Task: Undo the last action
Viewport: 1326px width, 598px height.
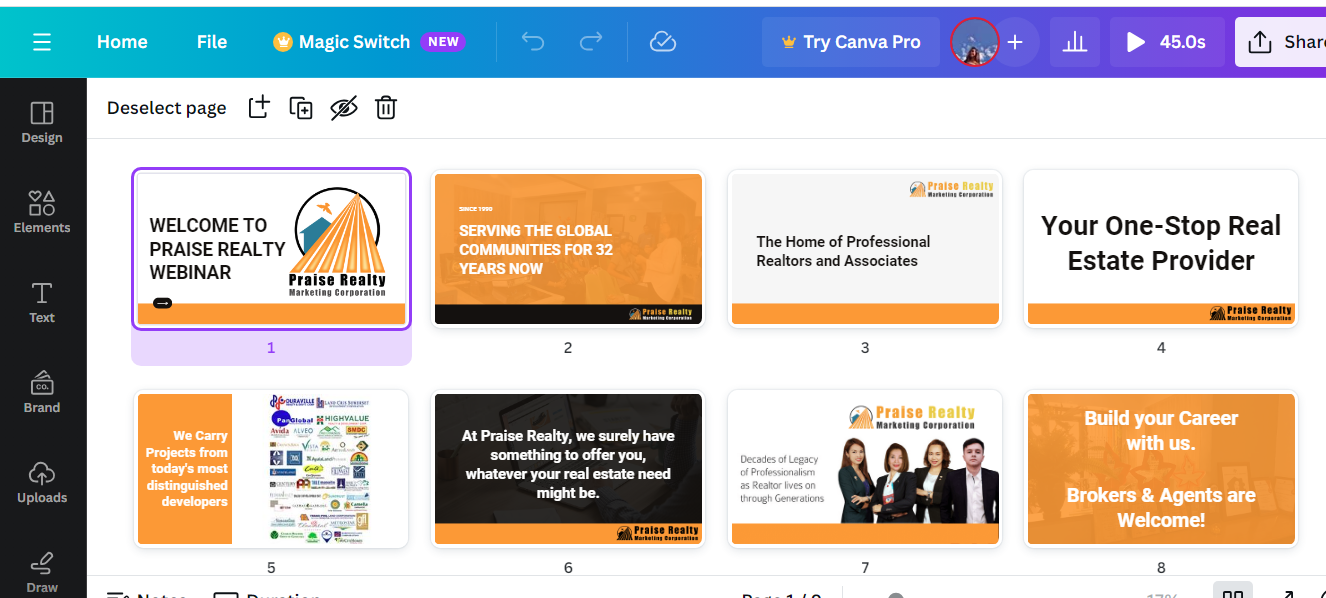Action: [x=533, y=42]
